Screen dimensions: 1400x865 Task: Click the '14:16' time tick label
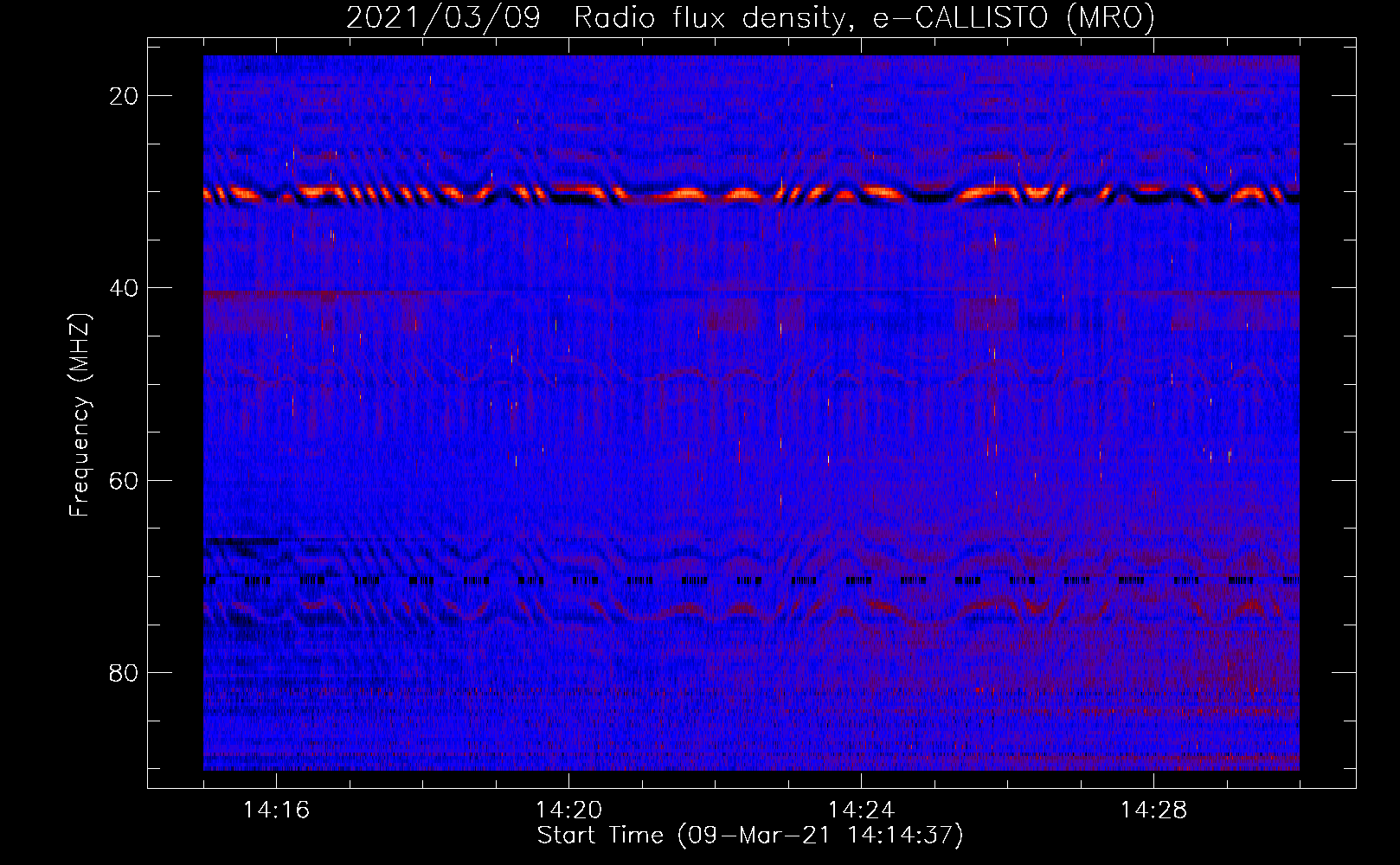[276, 810]
